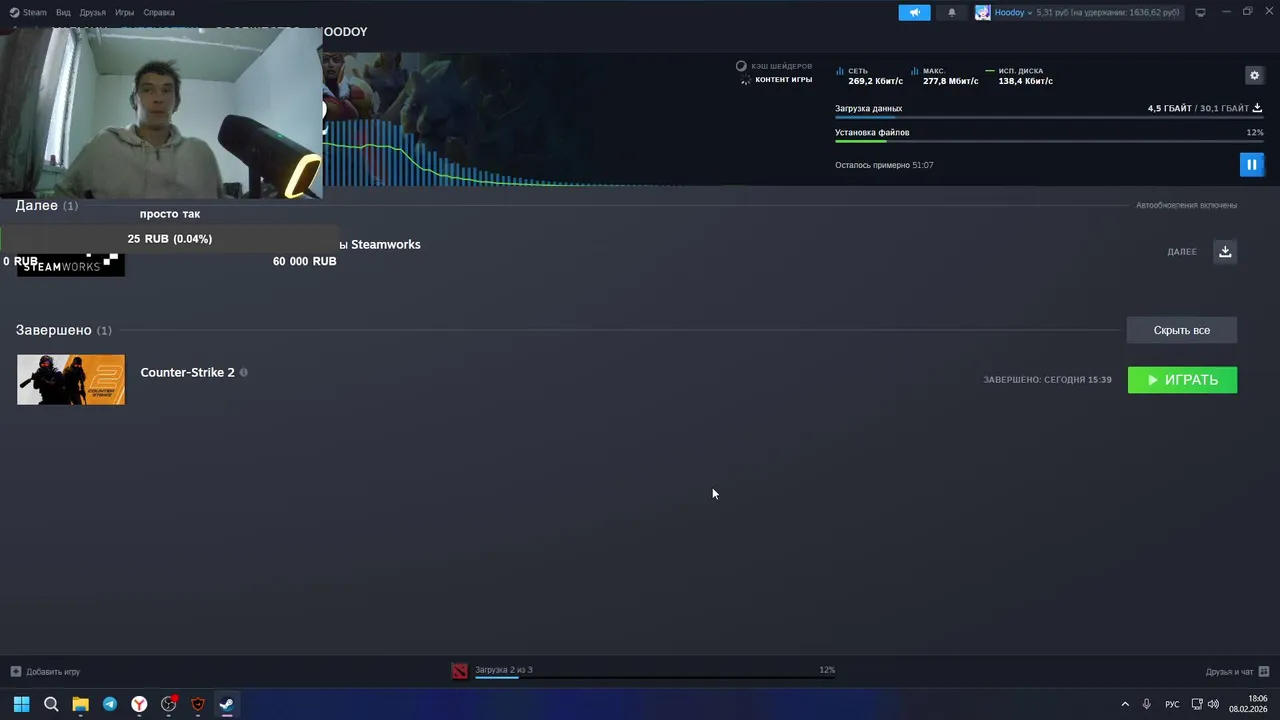Open the Steam menu
This screenshot has width=1280, height=720.
coord(29,13)
